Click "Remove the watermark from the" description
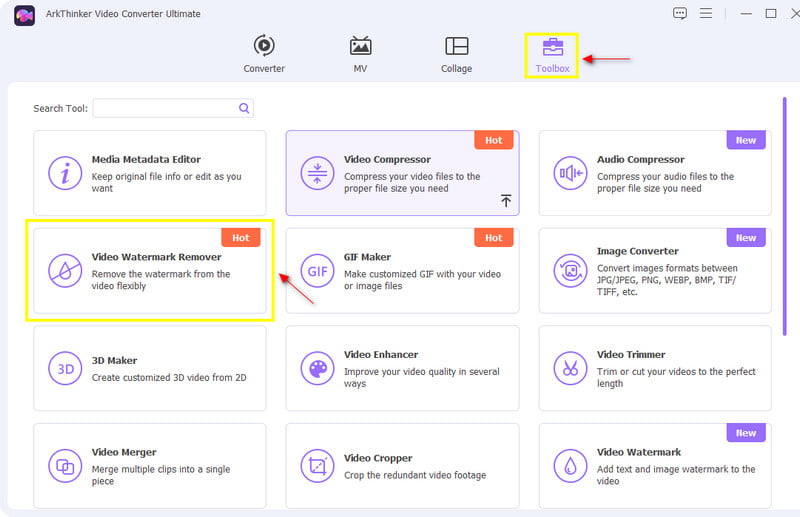The image size is (800, 517). 161,280
